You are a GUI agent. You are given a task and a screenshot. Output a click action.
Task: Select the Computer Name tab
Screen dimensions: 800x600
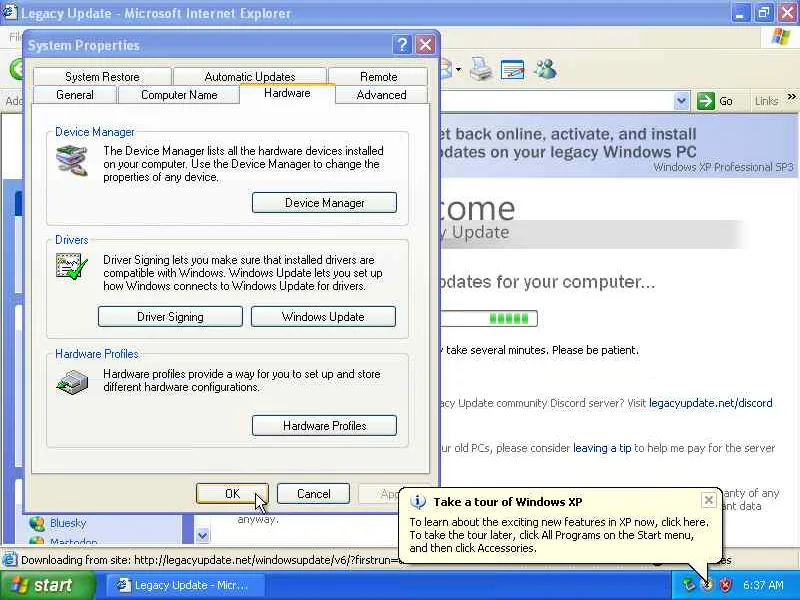point(179,95)
